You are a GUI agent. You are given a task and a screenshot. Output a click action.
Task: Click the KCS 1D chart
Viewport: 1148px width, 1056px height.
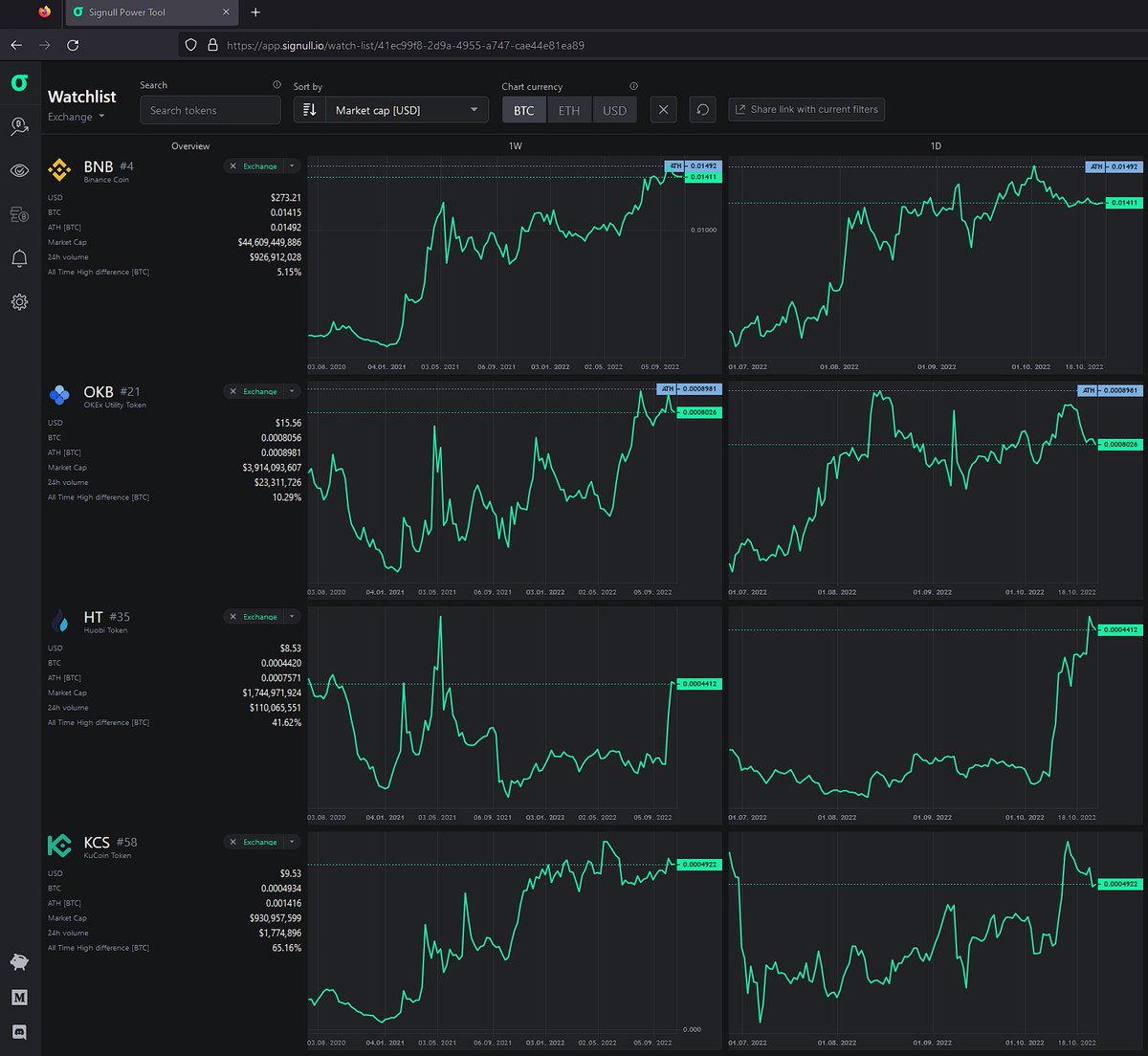935,940
